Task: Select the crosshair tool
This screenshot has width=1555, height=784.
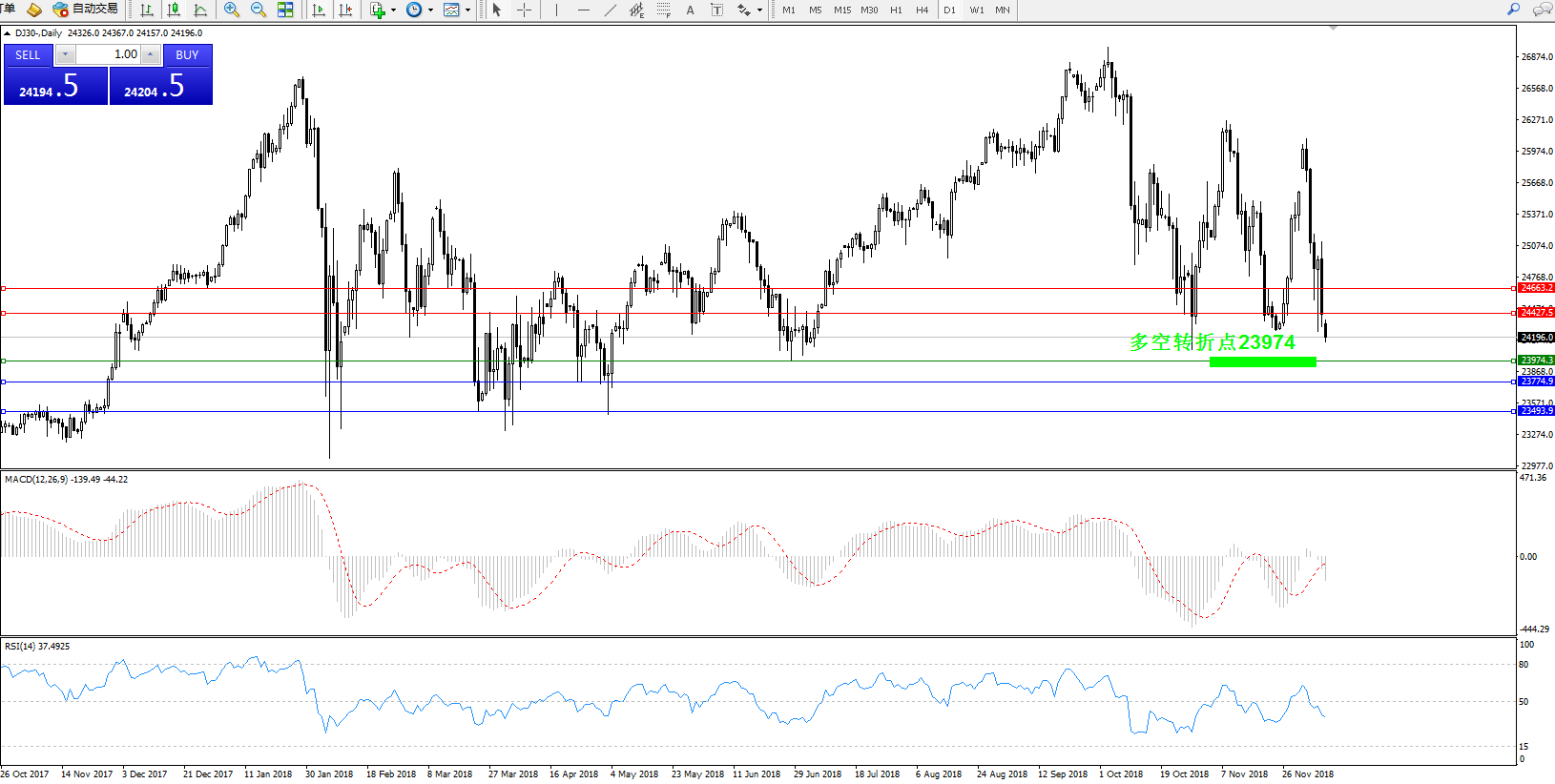Action: coord(524,10)
